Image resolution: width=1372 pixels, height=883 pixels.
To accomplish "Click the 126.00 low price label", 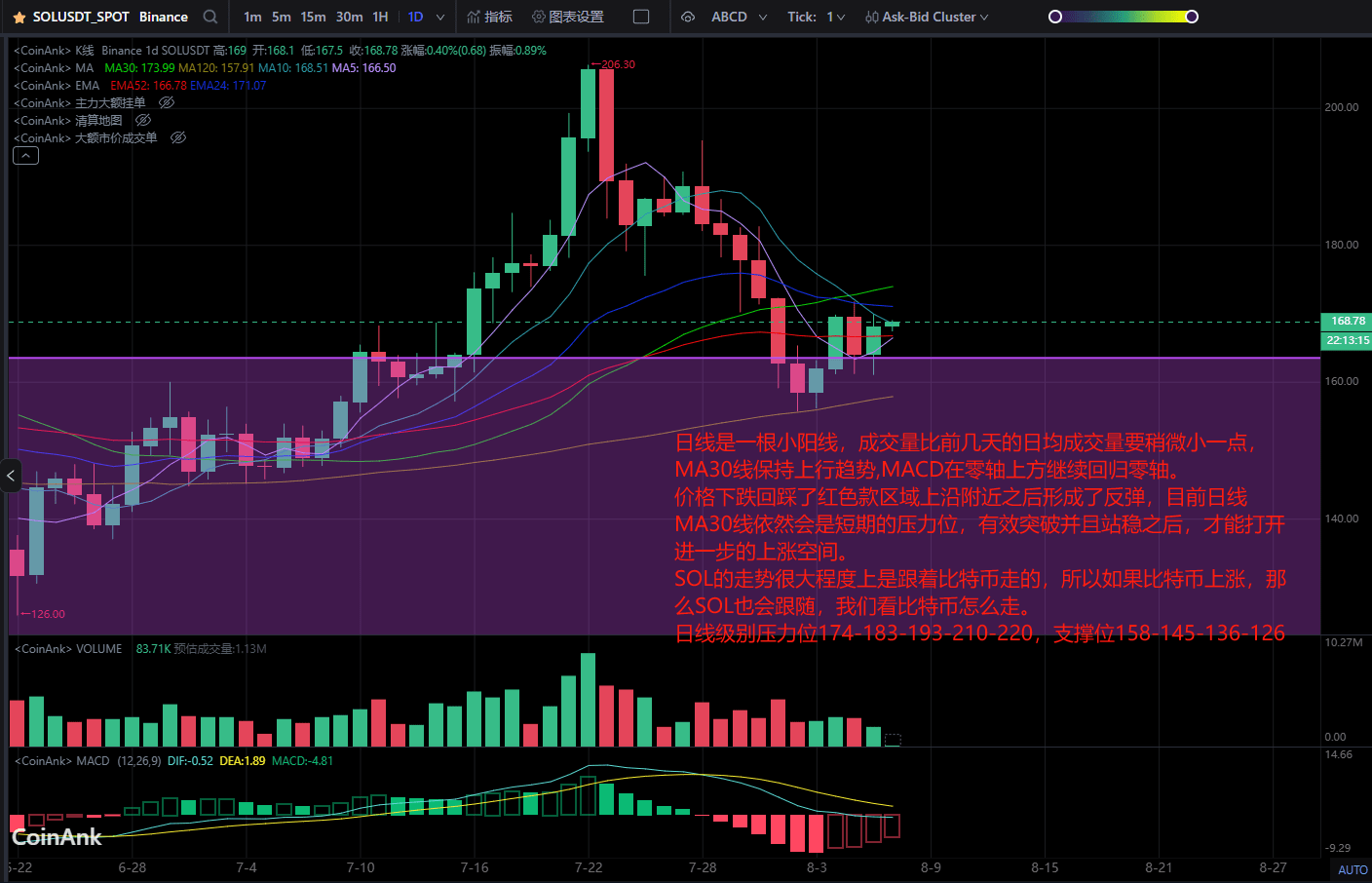I will [x=48, y=614].
